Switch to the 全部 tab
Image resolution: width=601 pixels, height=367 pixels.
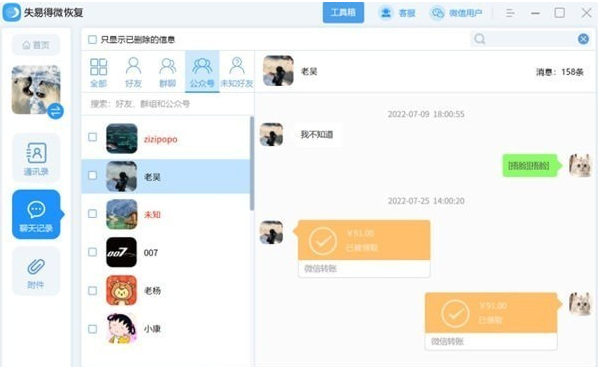[x=99, y=72]
